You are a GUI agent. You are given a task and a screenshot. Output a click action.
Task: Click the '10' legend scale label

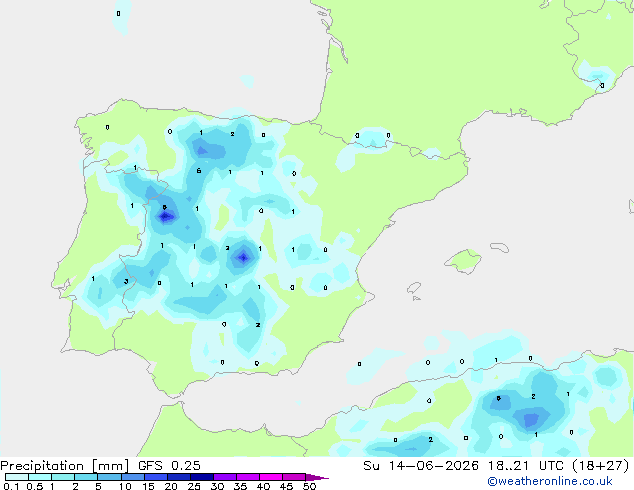pyautogui.click(x=125, y=486)
